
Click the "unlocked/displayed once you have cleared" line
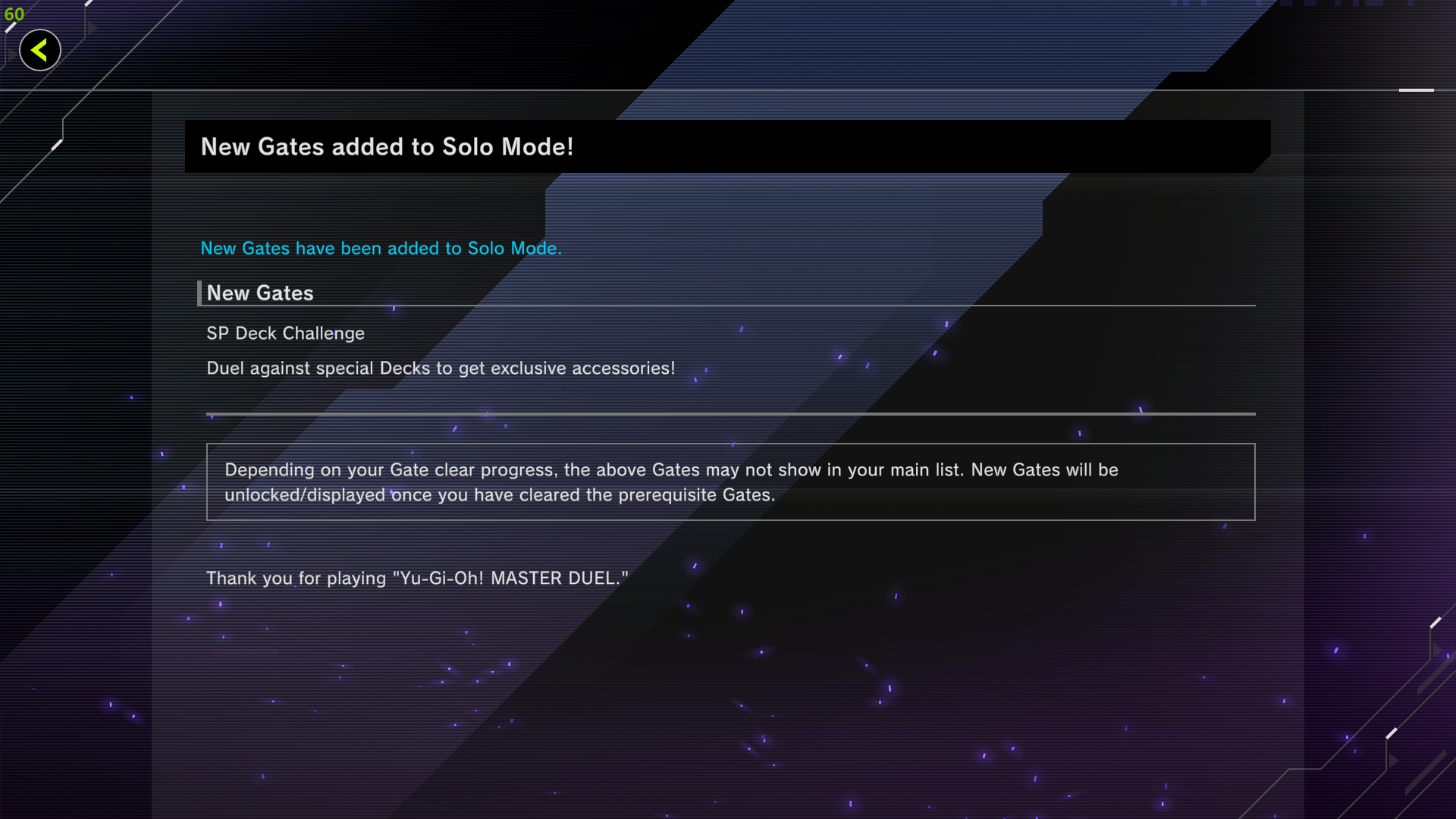[499, 495]
